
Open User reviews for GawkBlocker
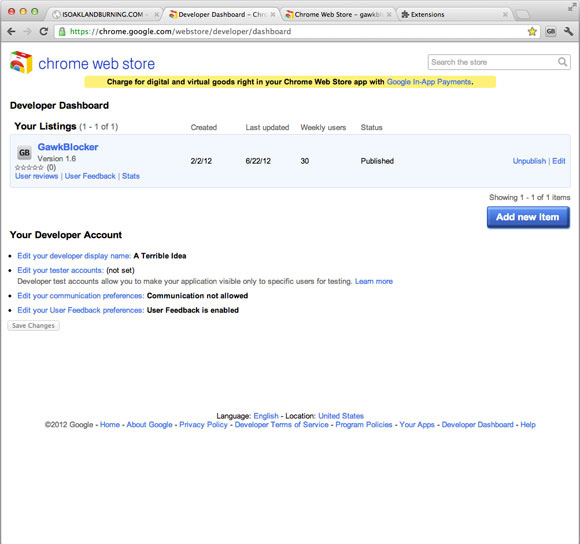tap(37, 176)
